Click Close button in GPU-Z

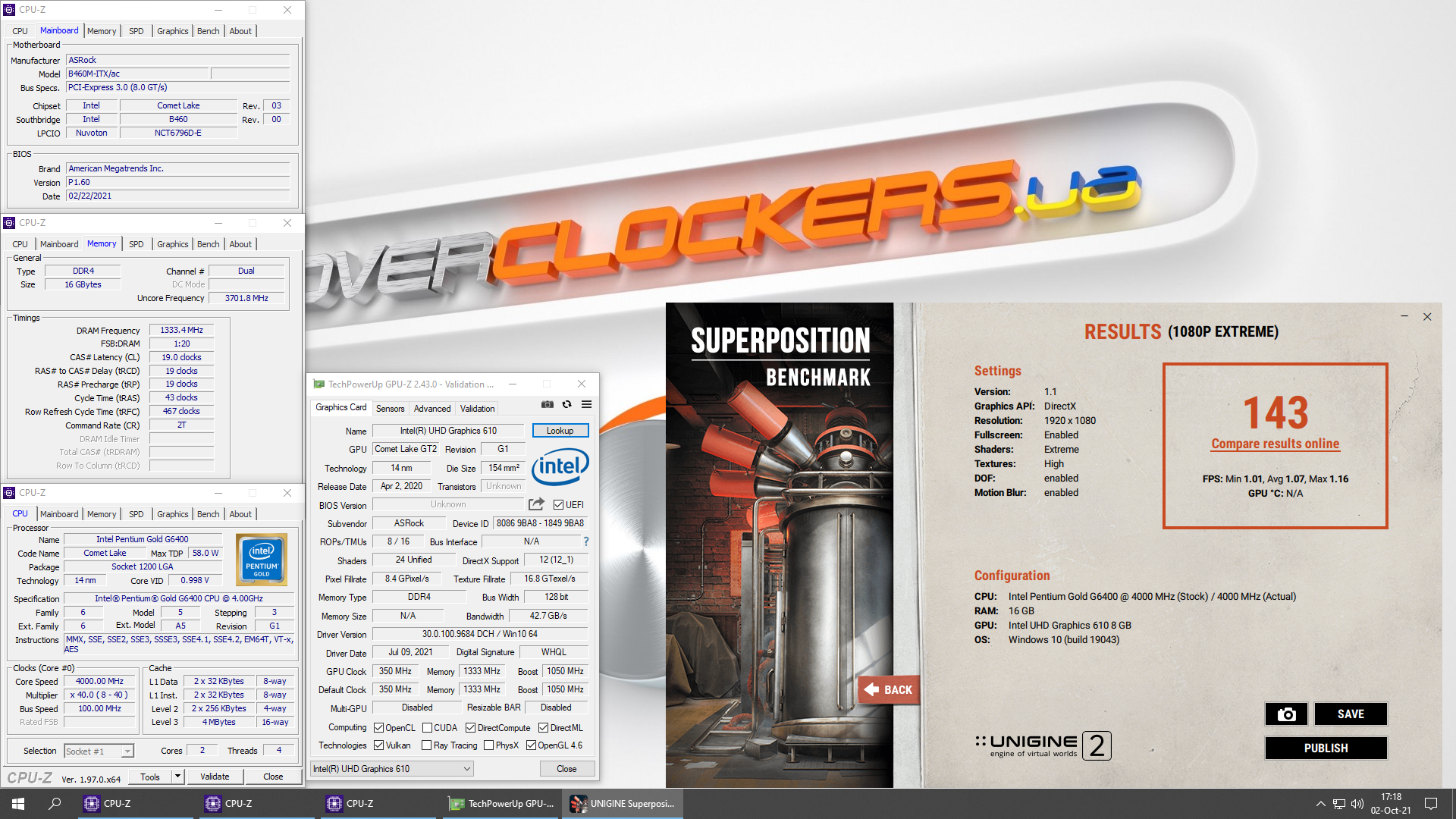[x=566, y=768]
